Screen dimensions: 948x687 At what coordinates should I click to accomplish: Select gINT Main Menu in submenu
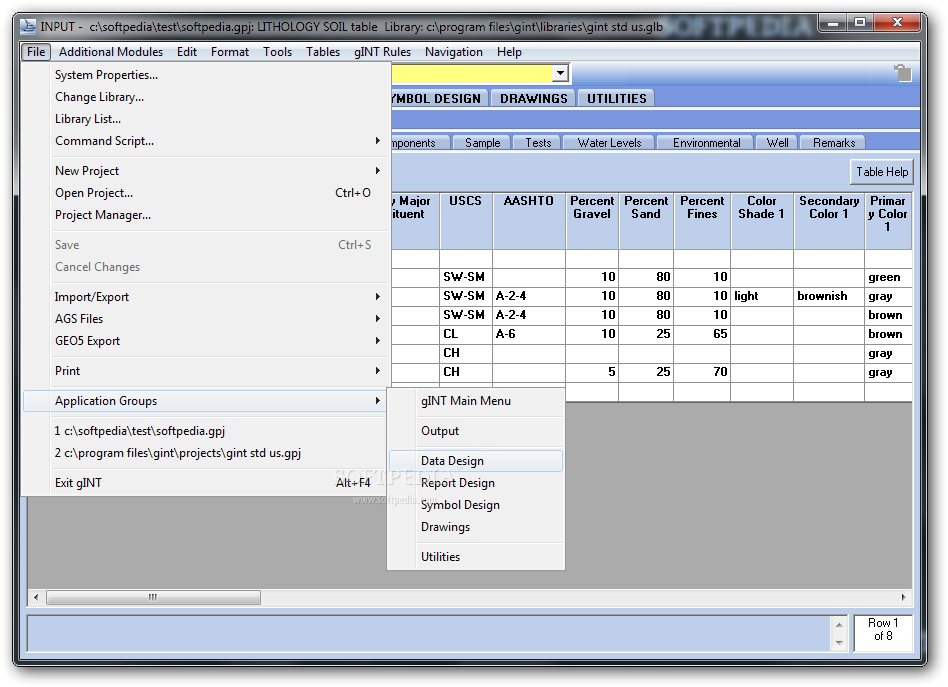click(476, 401)
